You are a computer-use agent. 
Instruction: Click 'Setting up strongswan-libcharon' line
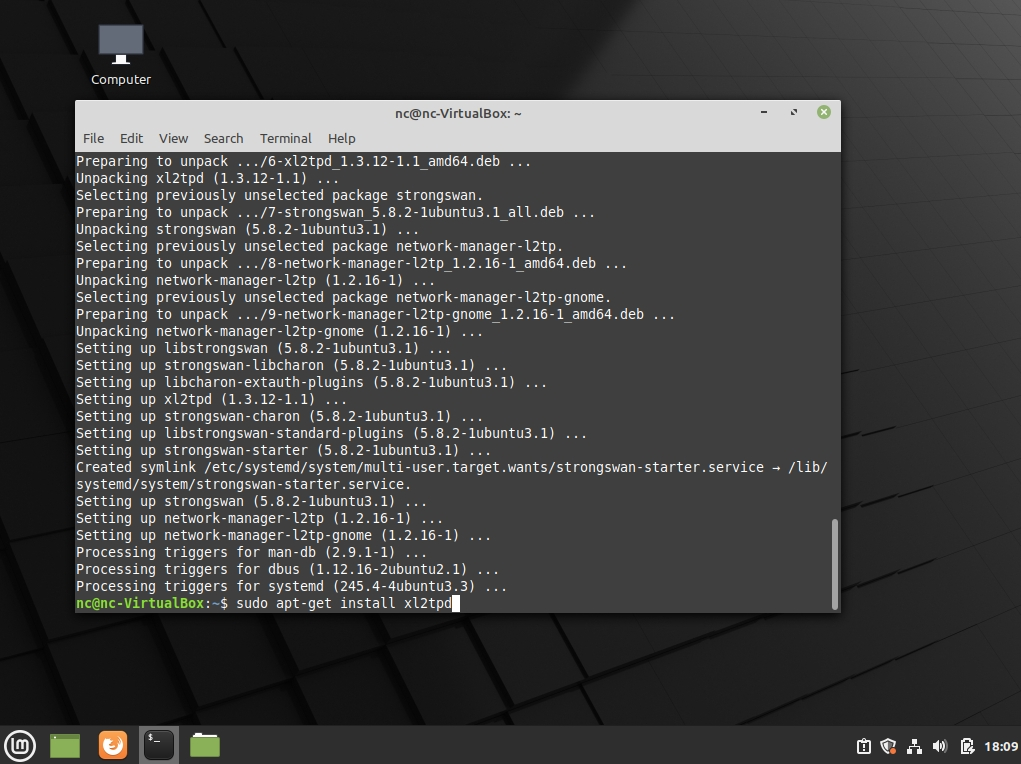(291, 365)
